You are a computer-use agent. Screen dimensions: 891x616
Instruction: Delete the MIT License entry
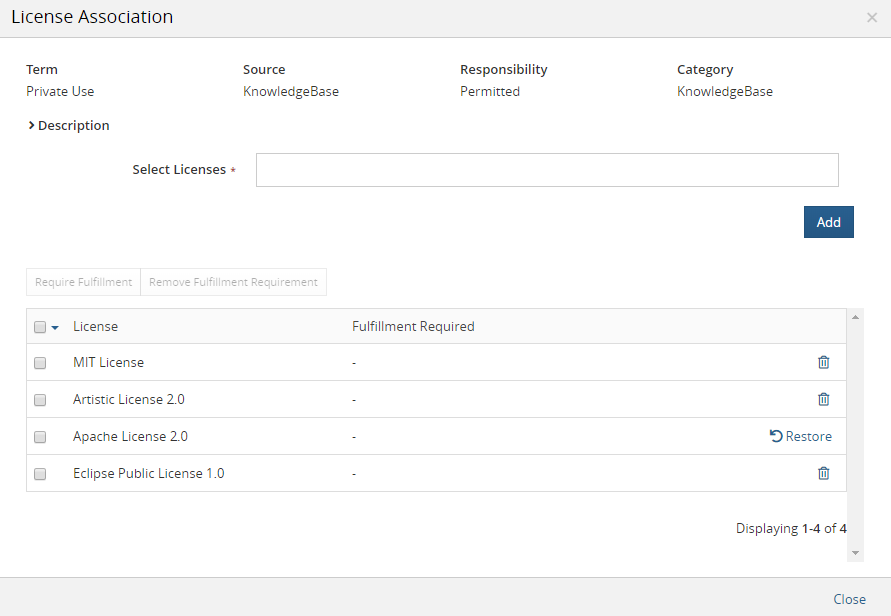pyautogui.click(x=823, y=362)
